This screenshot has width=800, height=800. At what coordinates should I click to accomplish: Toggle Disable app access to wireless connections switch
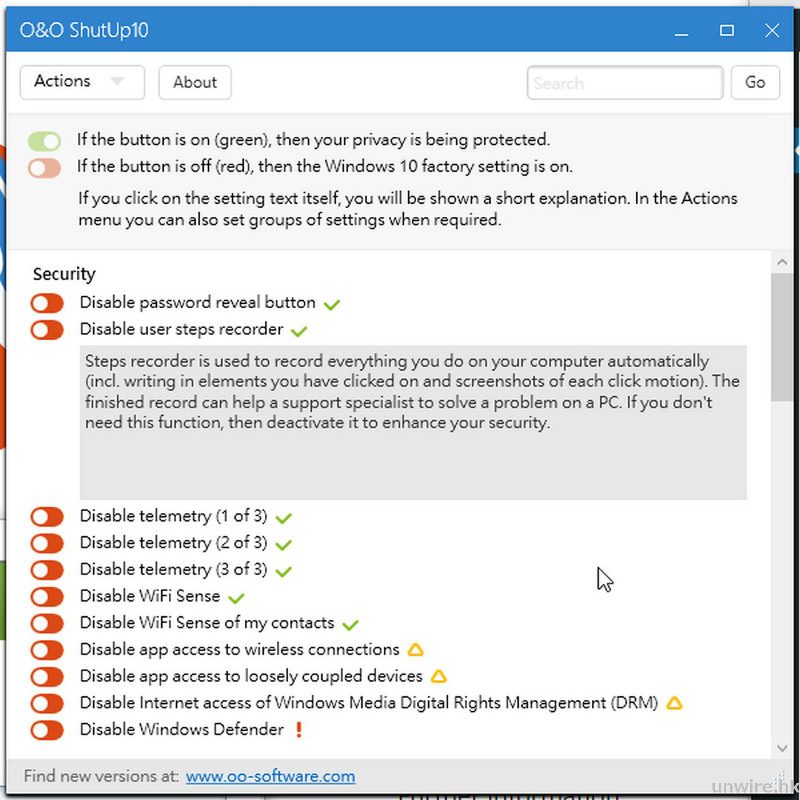(47, 650)
